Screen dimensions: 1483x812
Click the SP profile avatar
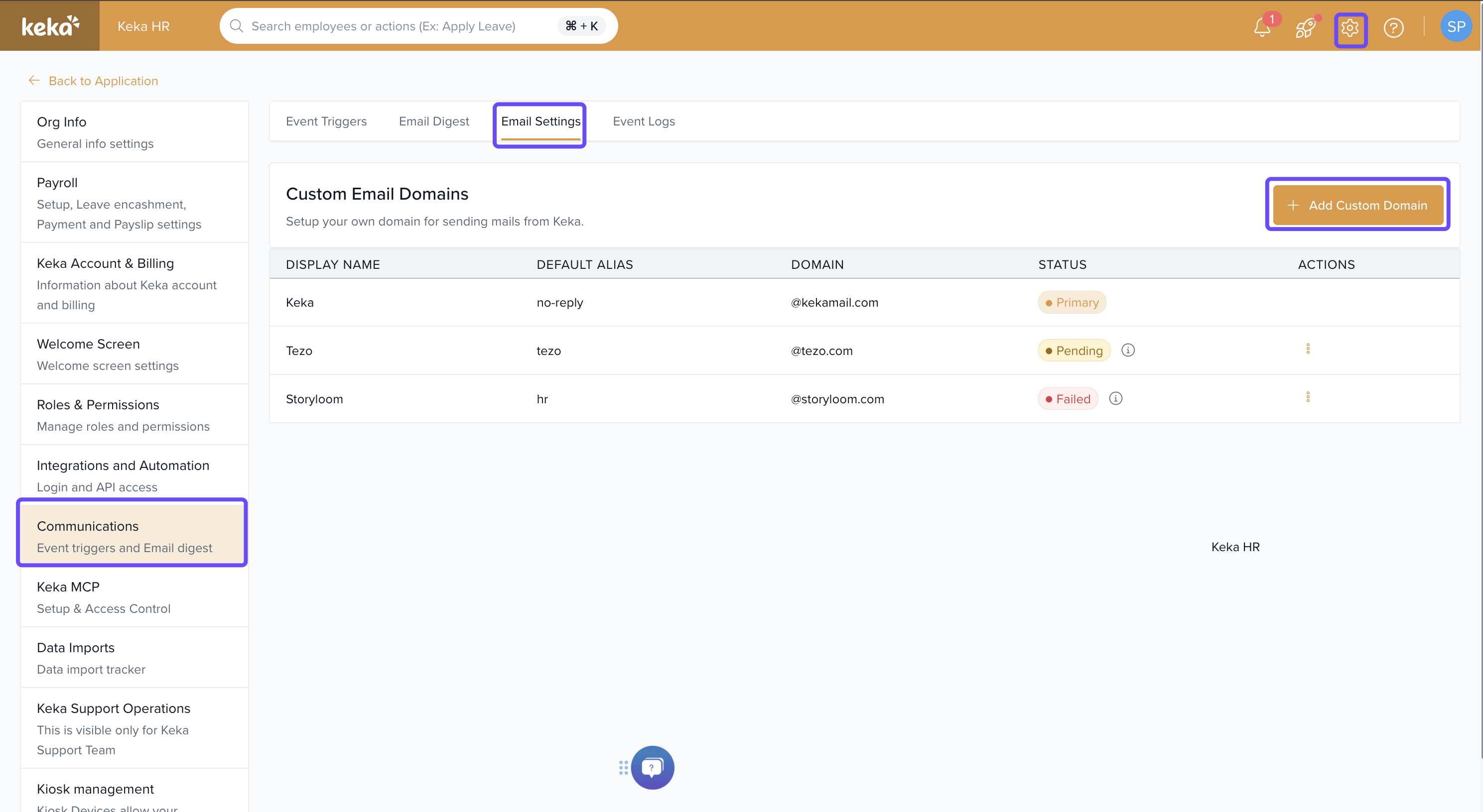pos(1456,26)
